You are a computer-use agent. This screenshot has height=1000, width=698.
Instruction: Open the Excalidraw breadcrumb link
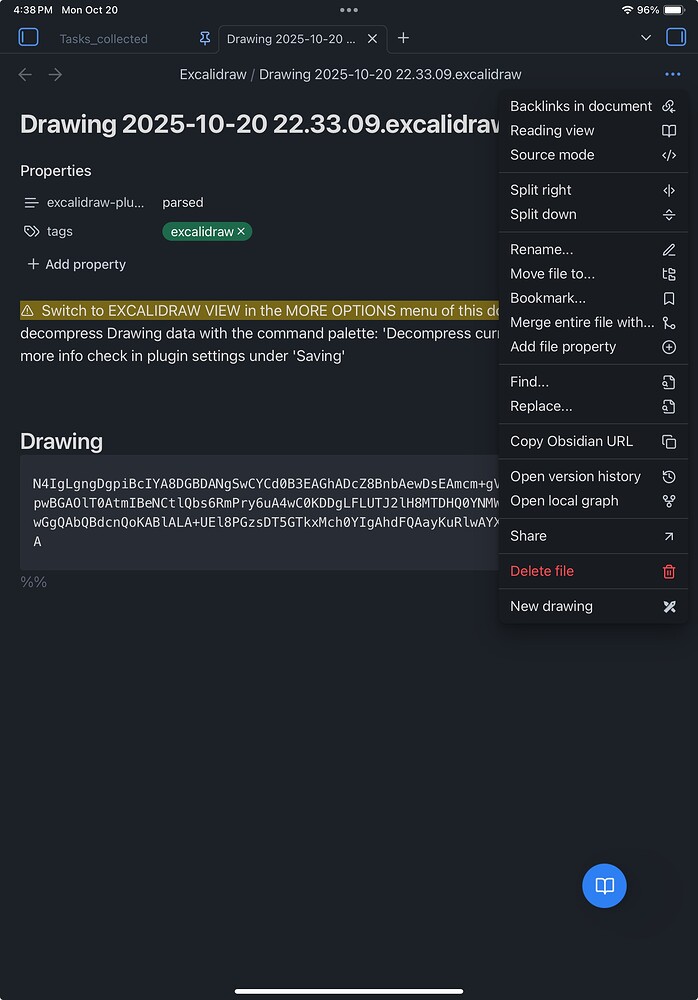click(212, 74)
